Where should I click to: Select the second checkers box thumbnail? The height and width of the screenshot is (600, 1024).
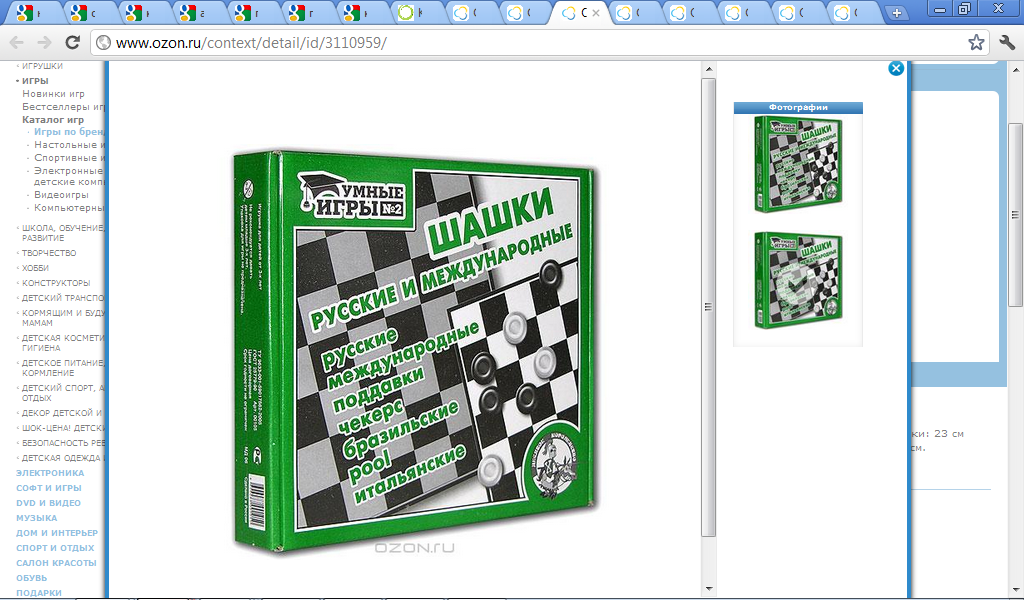point(797,280)
